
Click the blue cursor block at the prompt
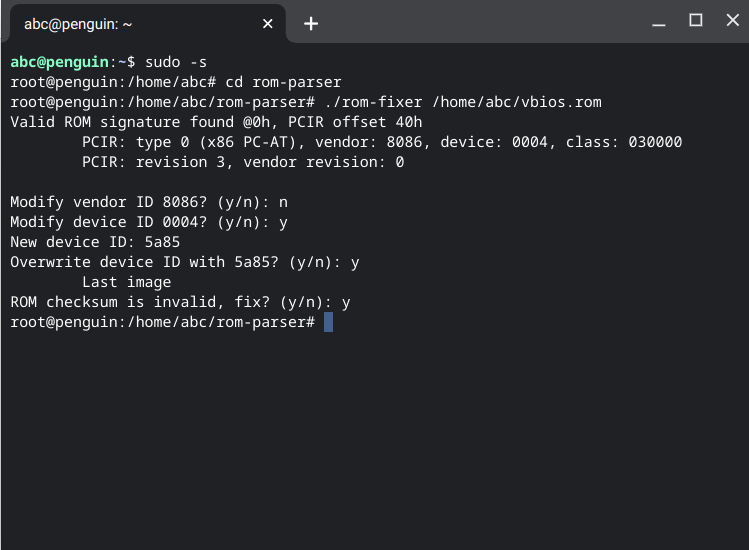tap(328, 322)
